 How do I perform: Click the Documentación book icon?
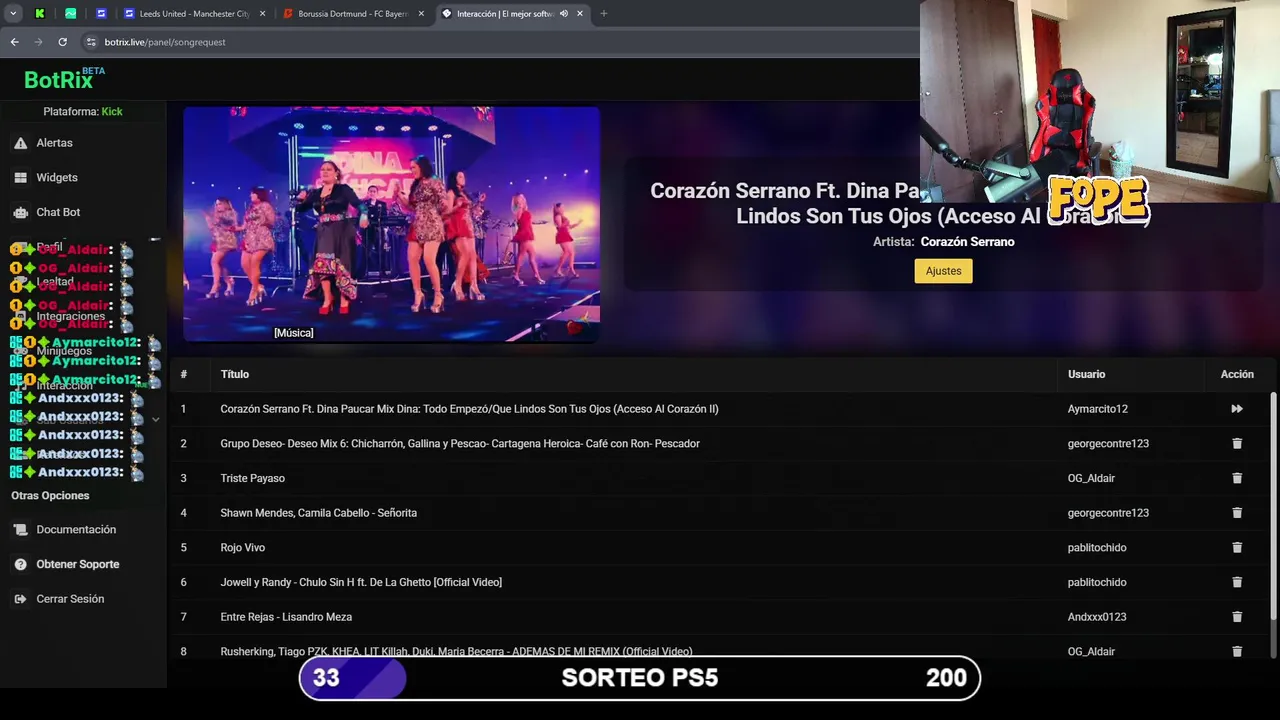[20, 530]
